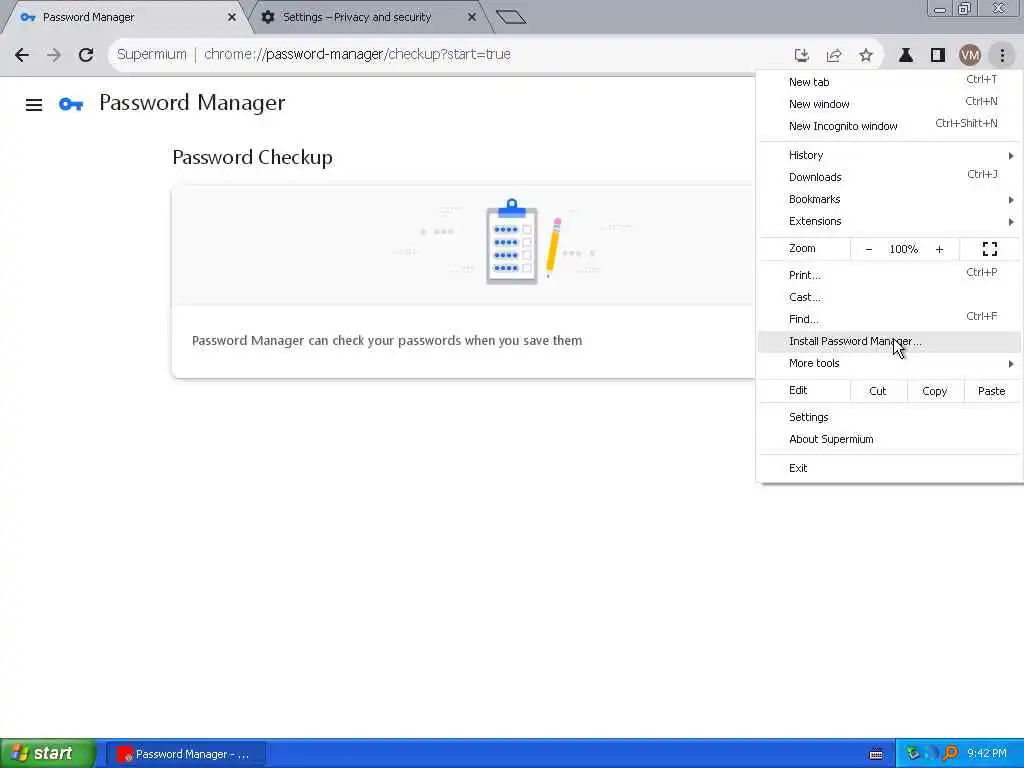
Task: Open the experiments flask icon
Action: pos(906,56)
